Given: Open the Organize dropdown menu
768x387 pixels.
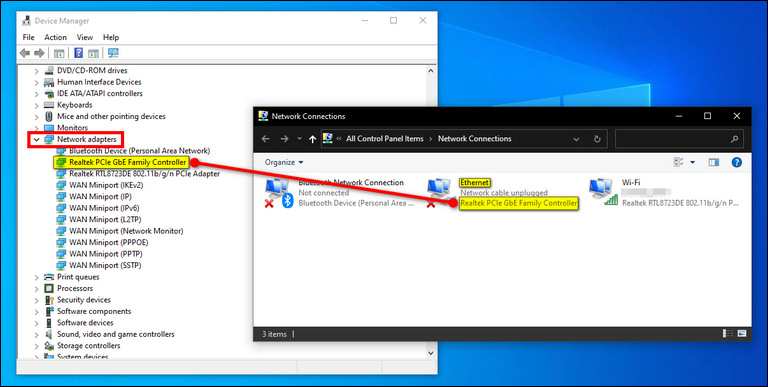Looking at the screenshot, I should point(284,162).
